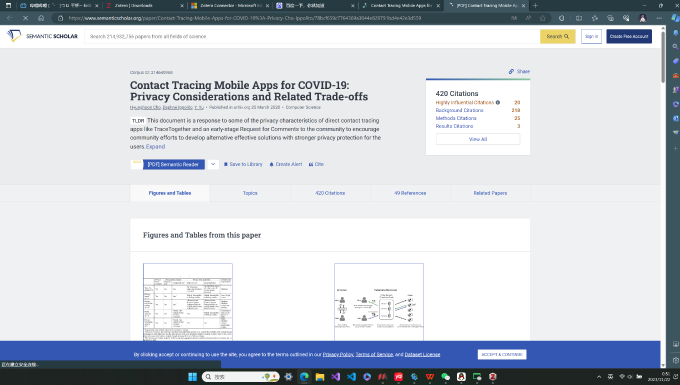Expand the TLDR summary text
Screen dimensions: 680x385
coord(155,147)
